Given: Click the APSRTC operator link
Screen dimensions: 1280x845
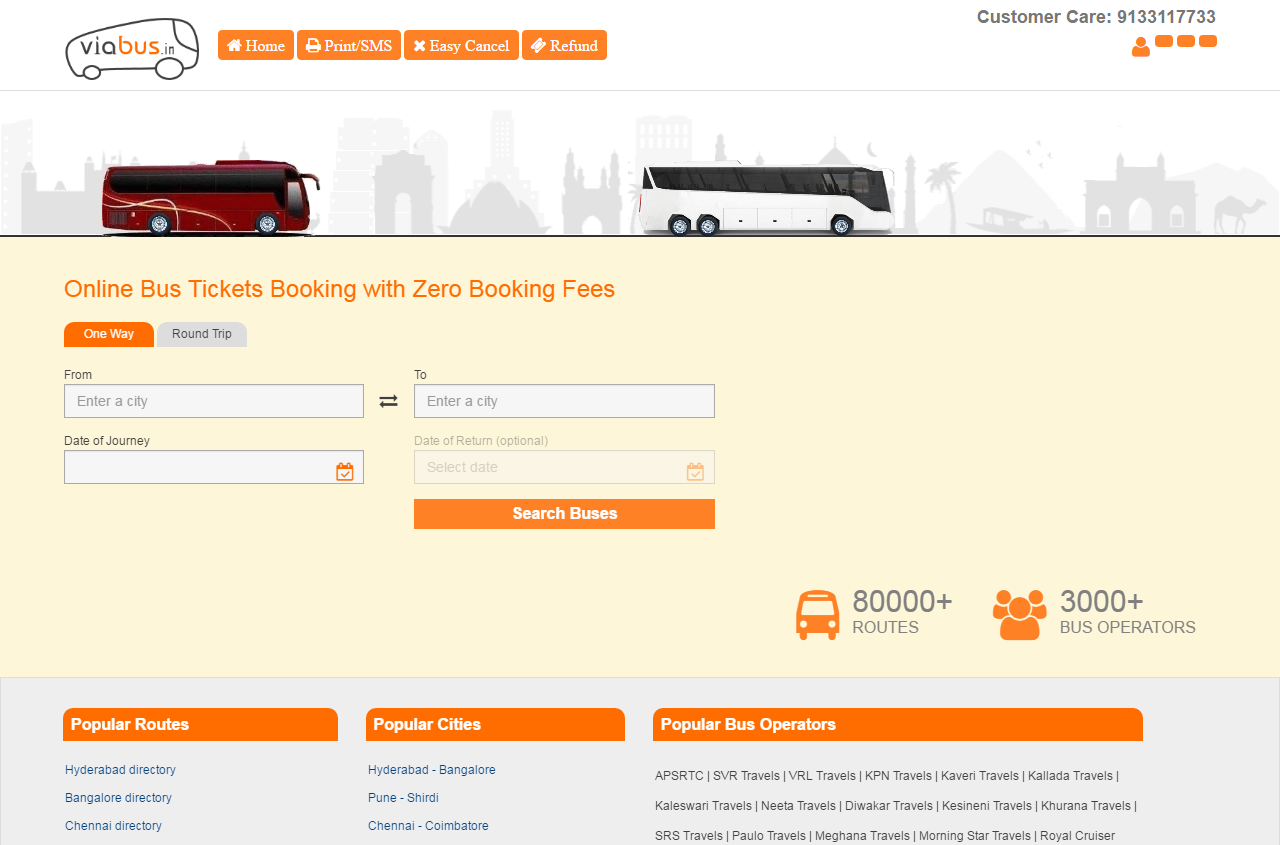Looking at the screenshot, I should [680, 776].
